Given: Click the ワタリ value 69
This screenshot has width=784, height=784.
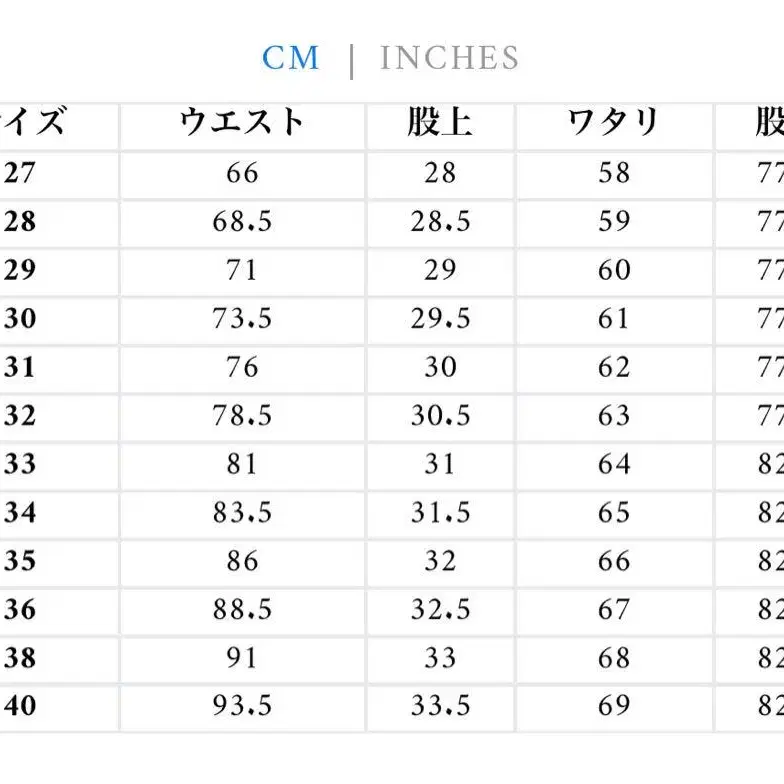Looking at the screenshot, I should tap(614, 706).
